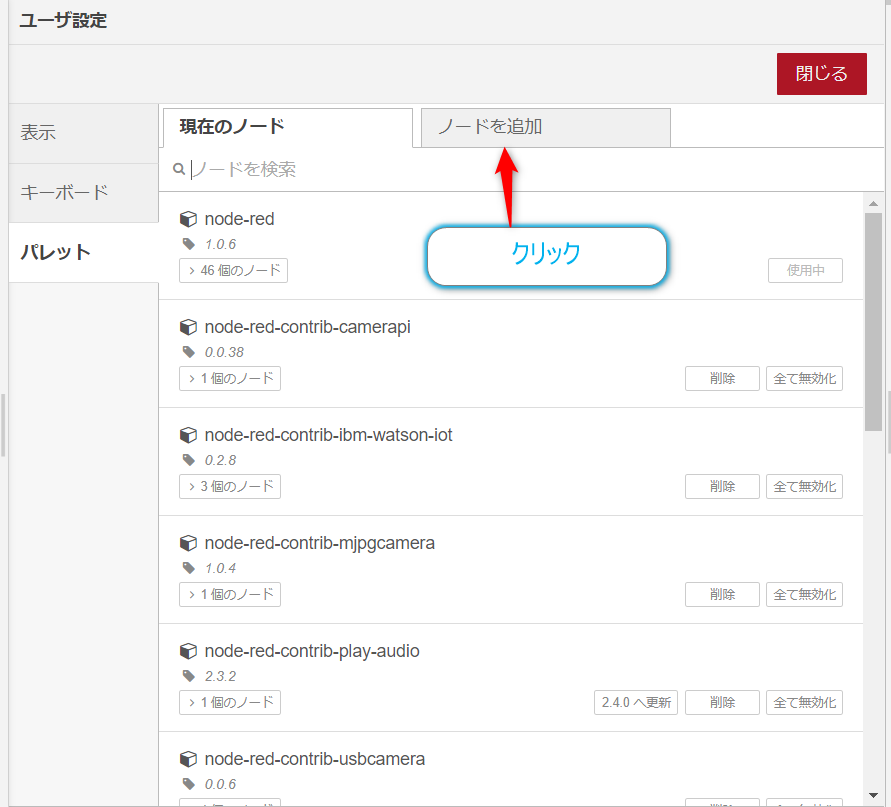Click the usbcamera package cube icon
Viewport: 891px width, 807px height.
click(x=188, y=759)
